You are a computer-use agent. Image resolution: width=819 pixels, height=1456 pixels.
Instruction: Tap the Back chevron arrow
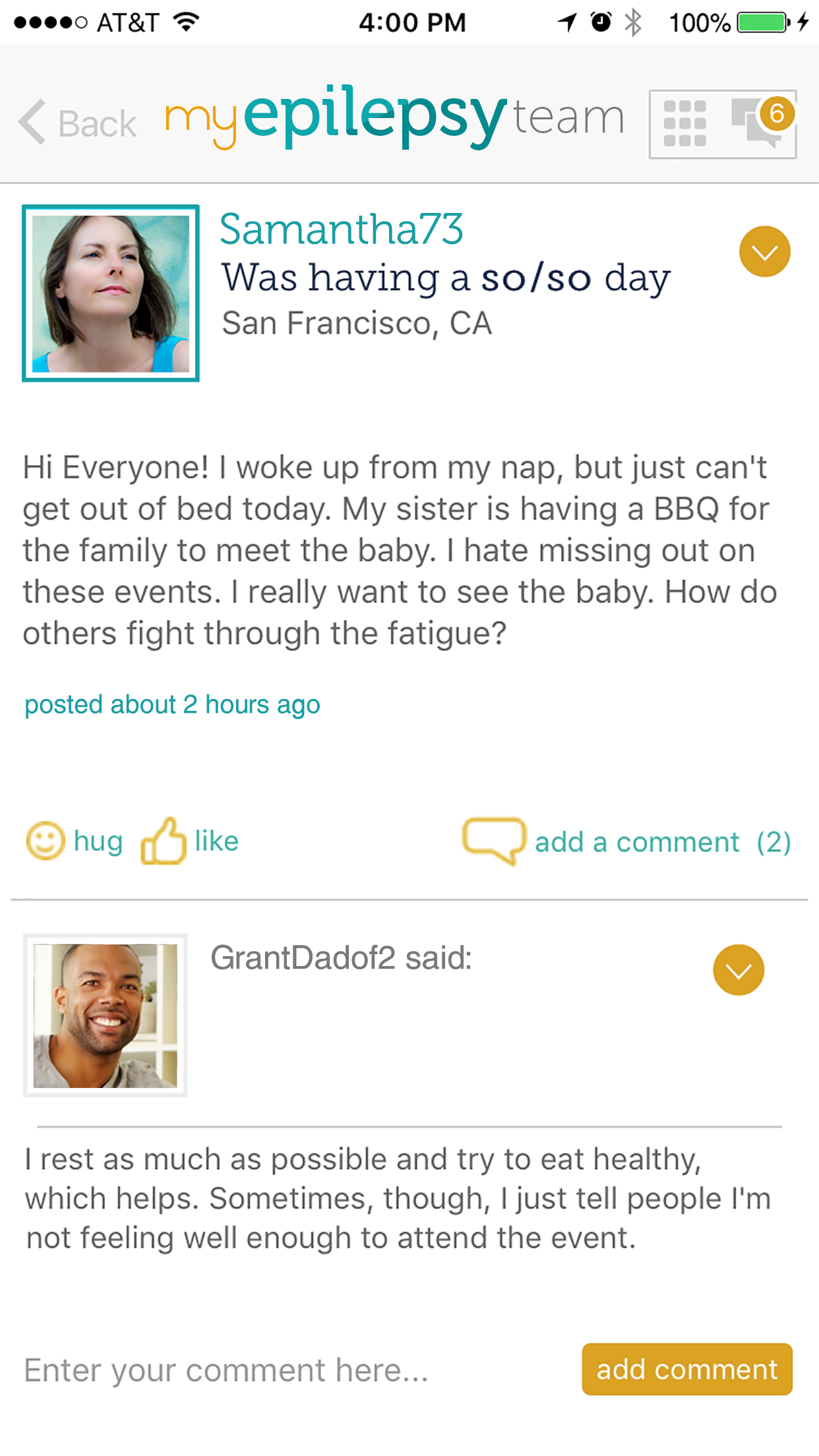coord(32,122)
